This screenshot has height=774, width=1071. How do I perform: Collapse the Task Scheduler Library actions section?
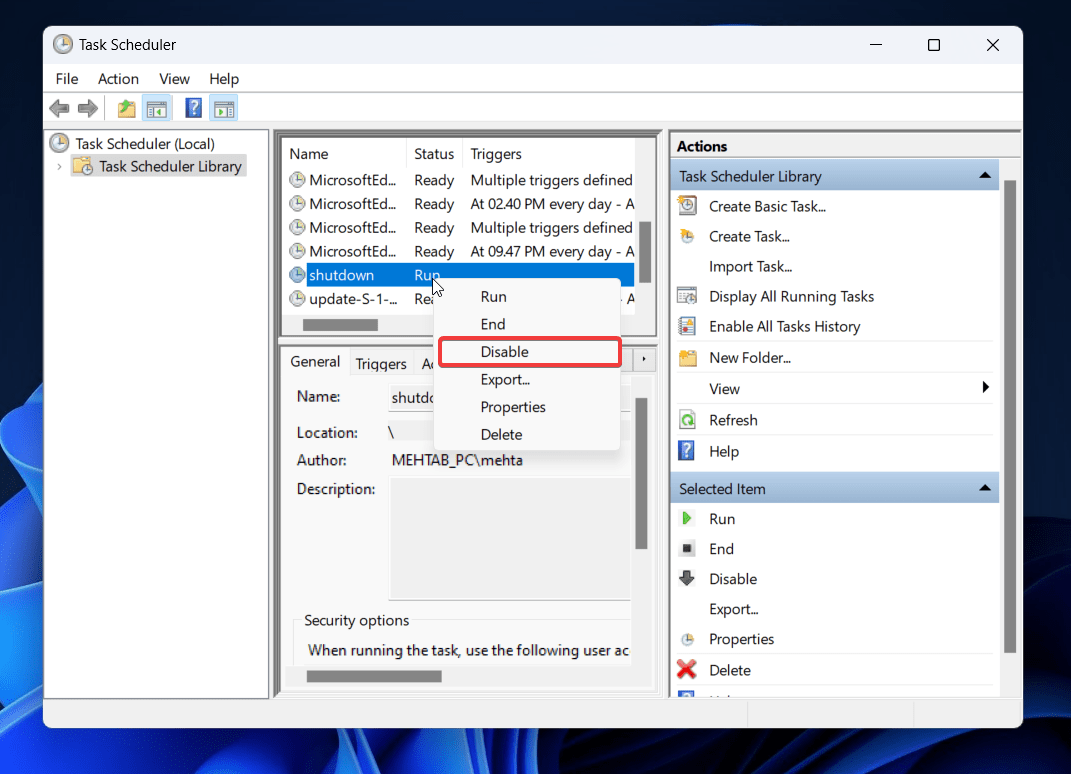pos(984,176)
